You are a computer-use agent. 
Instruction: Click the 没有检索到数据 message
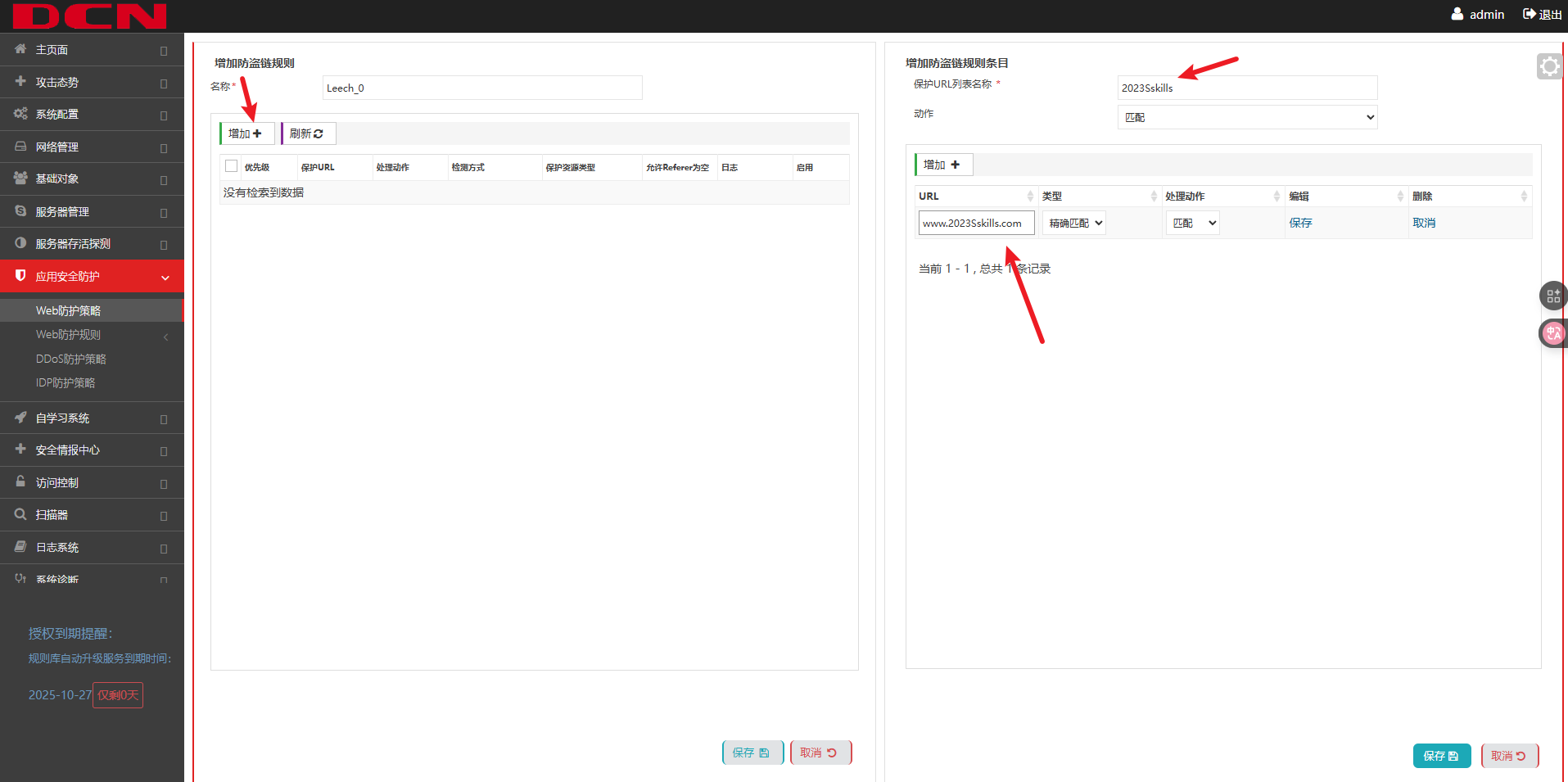coord(264,192)
